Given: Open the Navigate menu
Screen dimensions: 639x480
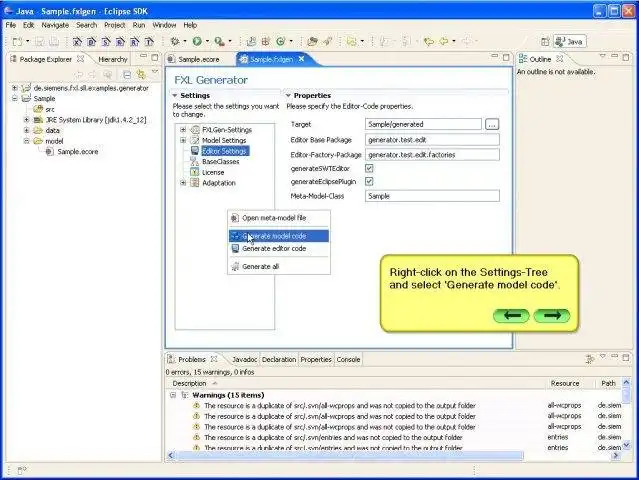Looking at the screenshot, I should pyautogui.click(x=55, y=25).
